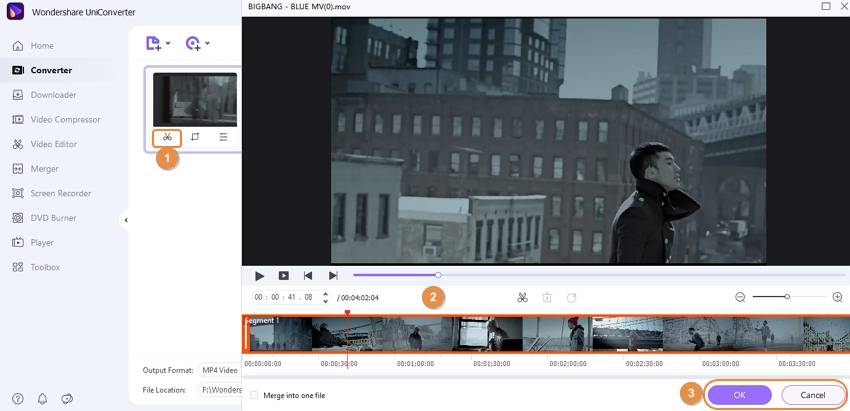Image resolution: width=850 pixels, height=411 pixels.
Task: Open the help question mark icon
Action: coord(18,399)
